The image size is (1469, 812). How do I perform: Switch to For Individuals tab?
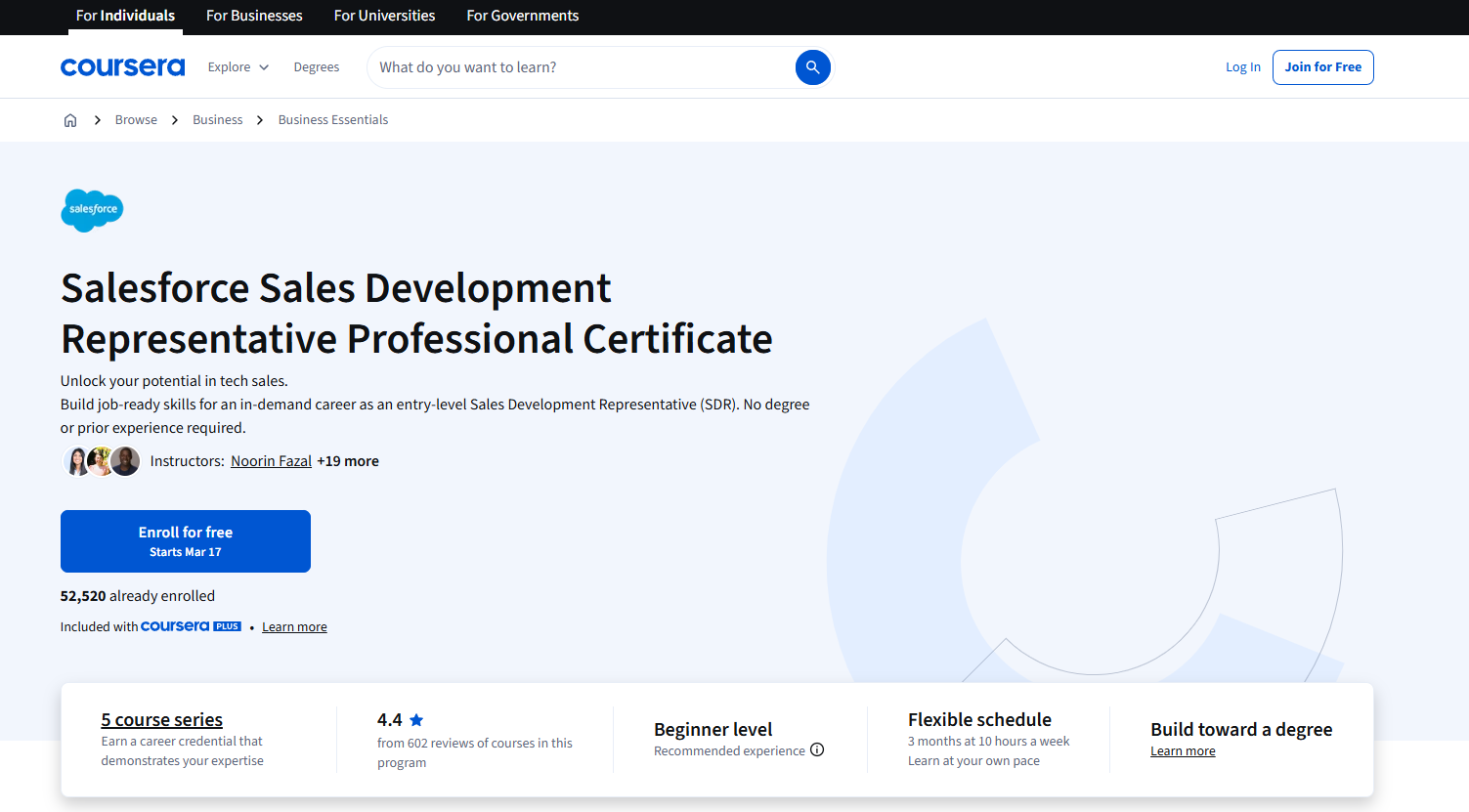coord(125,16)
